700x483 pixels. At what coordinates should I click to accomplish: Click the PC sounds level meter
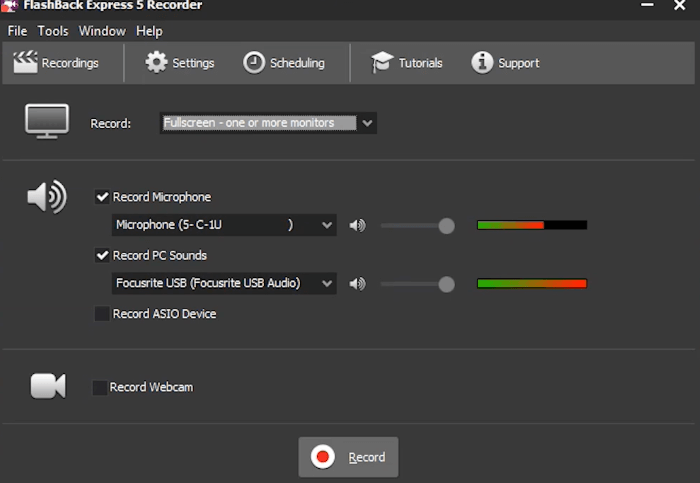(x=532, y=283)
